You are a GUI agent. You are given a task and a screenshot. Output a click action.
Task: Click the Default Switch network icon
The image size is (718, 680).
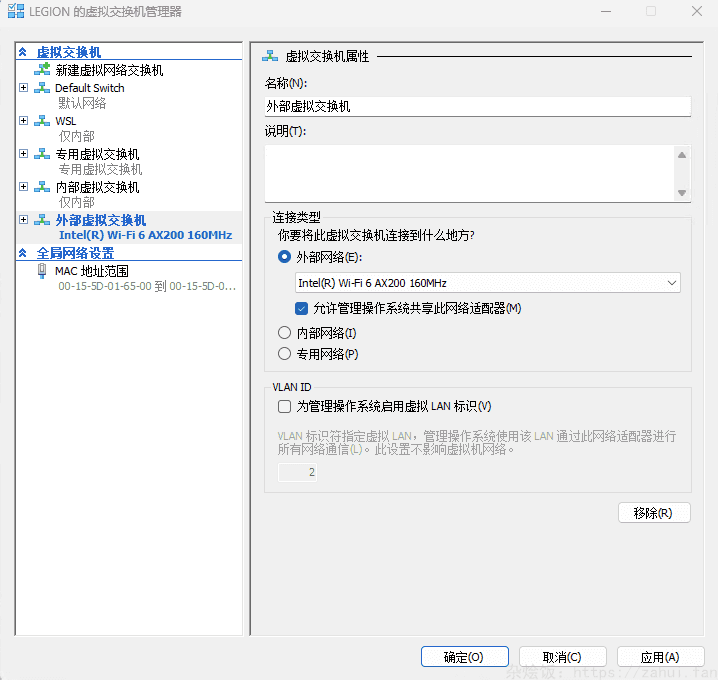[42, 88]
